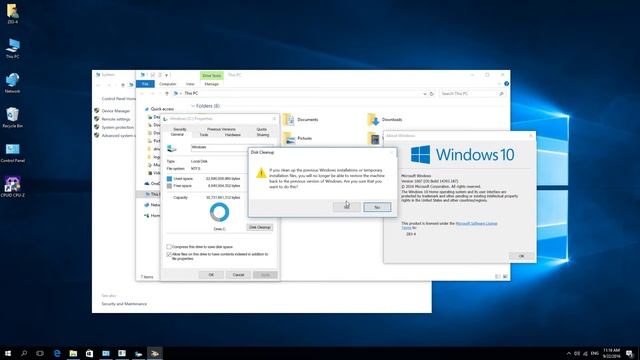The height and width of the screenshot is (360, 640).
Task: Open the Manage ribbon tab under Drive Tools
Action: 211,84
